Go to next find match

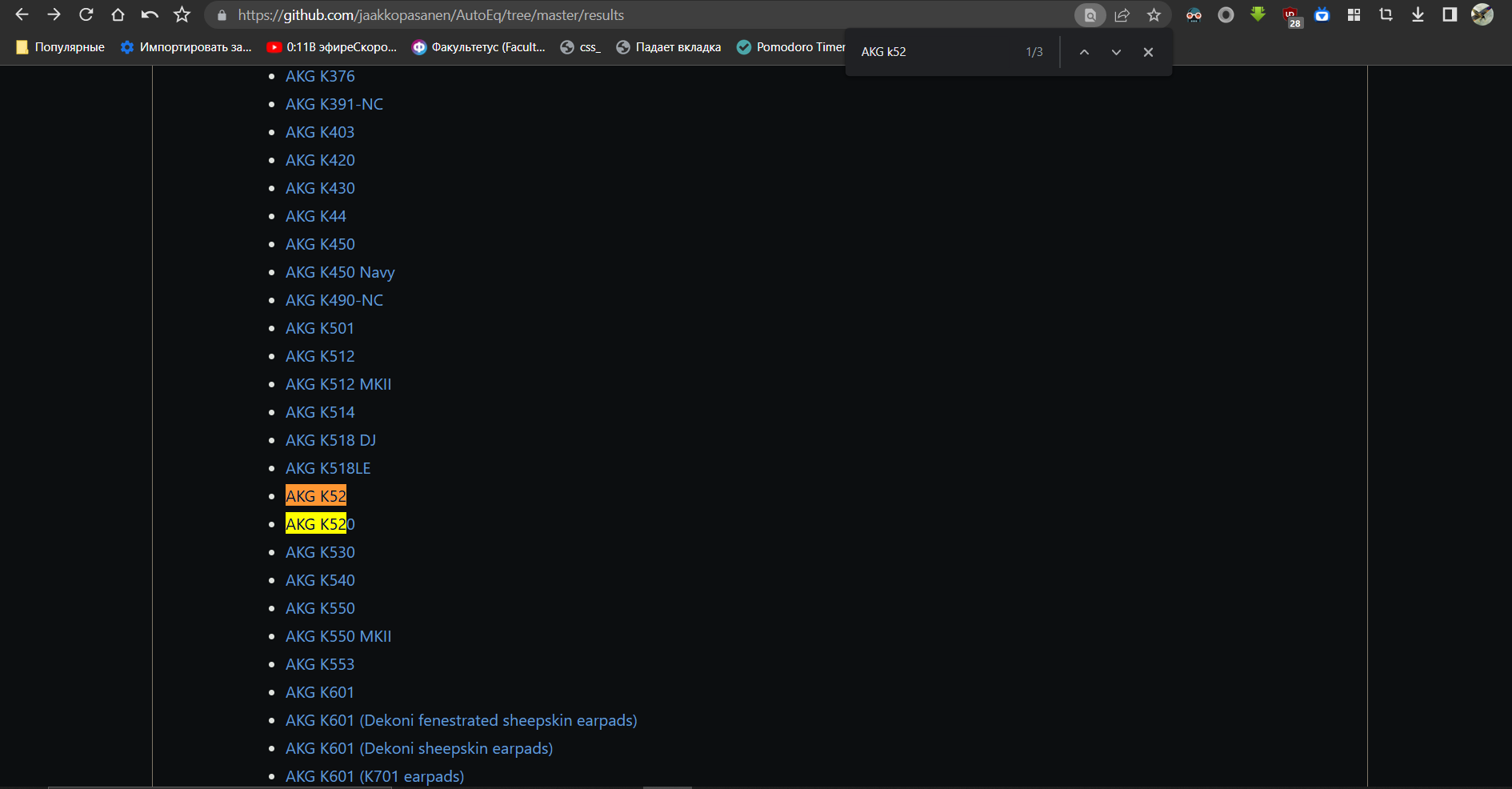point(1116,52)
